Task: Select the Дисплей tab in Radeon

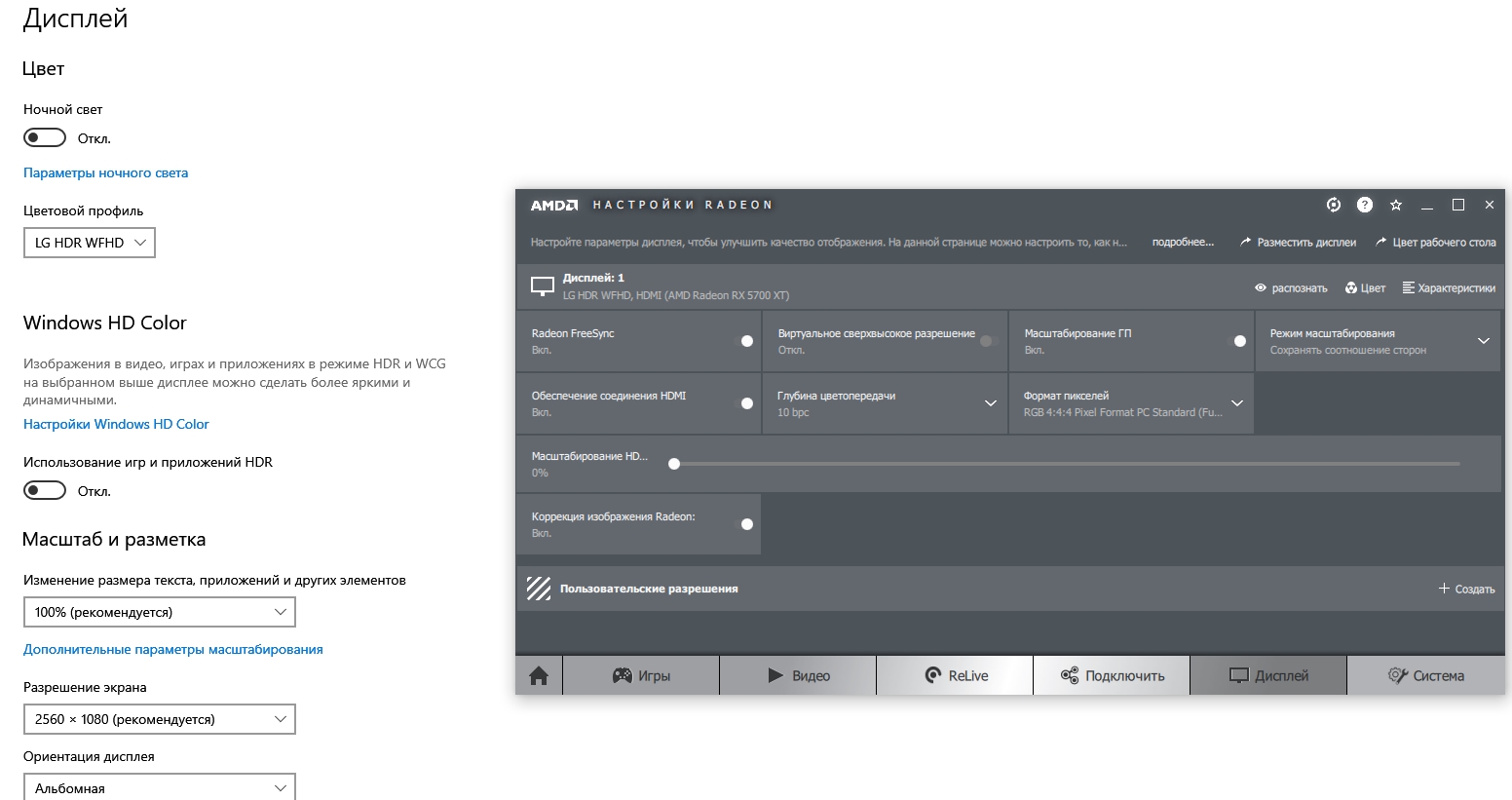Action: (1268, 675)
